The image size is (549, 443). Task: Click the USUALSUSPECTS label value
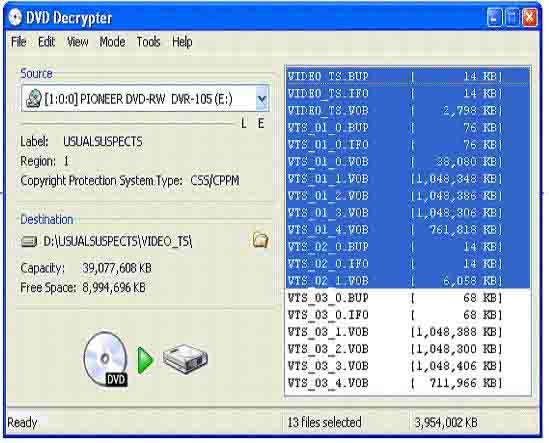click(x=103, y=141)
